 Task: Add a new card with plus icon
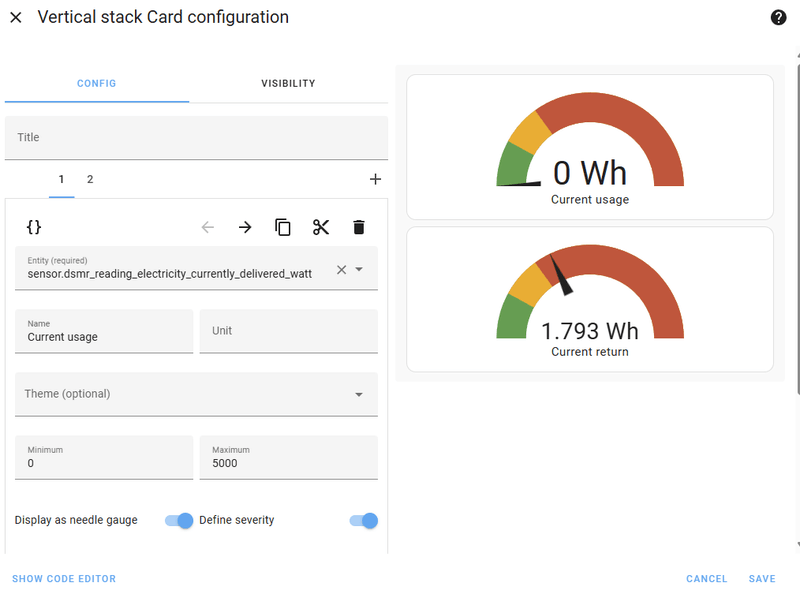(376, 179)
